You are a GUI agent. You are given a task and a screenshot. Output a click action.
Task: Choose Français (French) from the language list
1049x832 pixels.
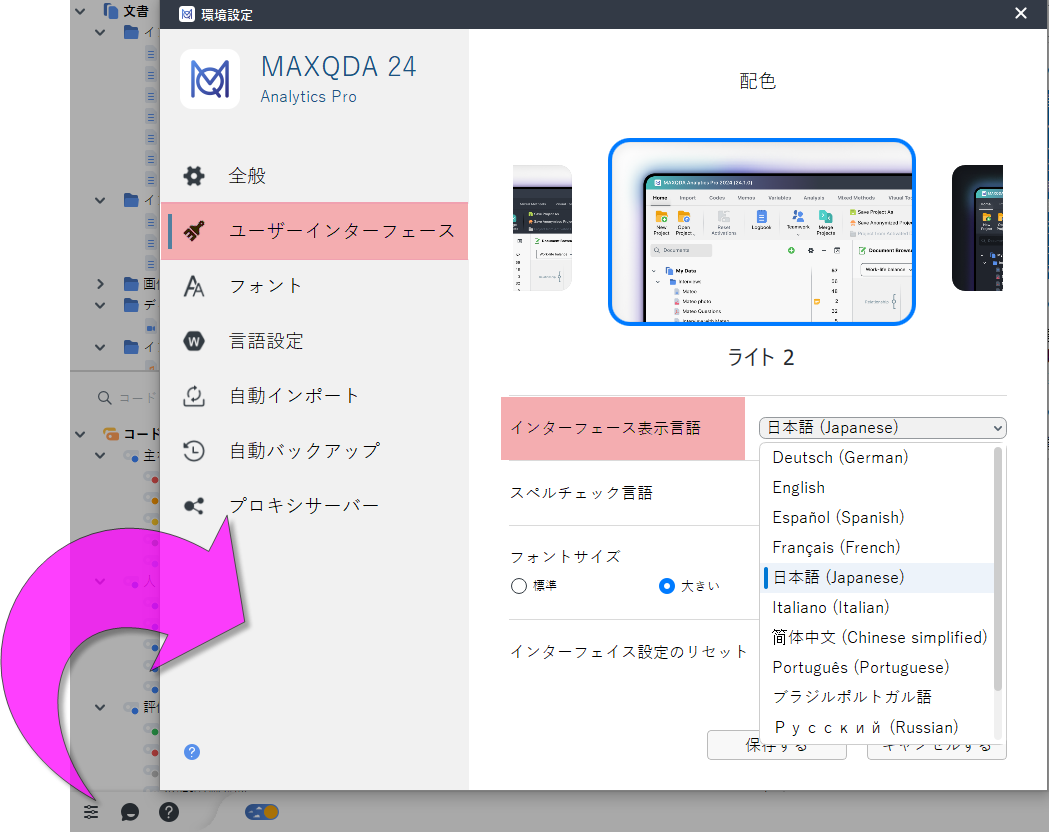click(836, 548)
